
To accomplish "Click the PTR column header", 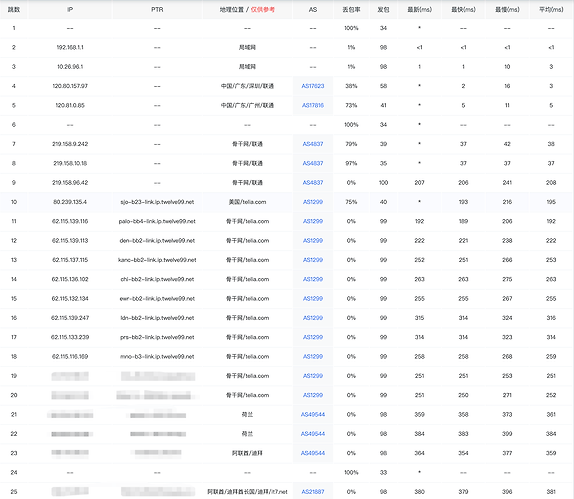I will pos(157,10).
